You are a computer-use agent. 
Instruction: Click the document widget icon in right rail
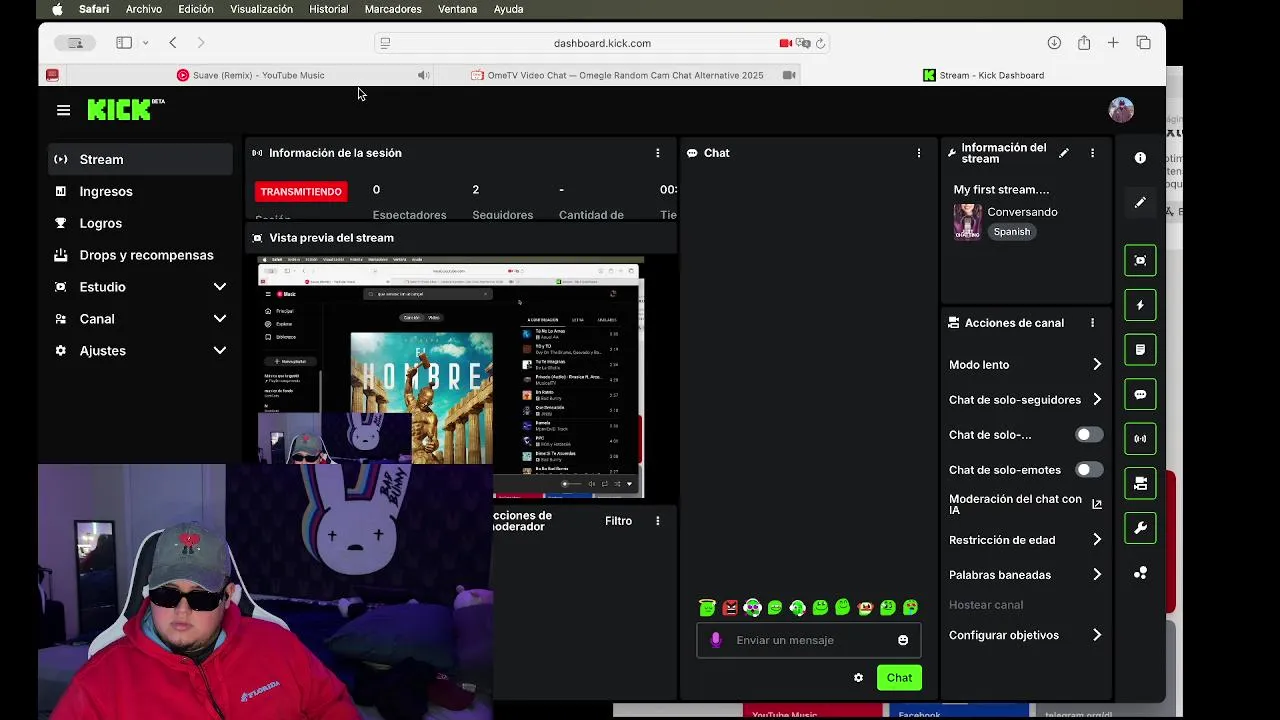click(x=1140, y=350)
